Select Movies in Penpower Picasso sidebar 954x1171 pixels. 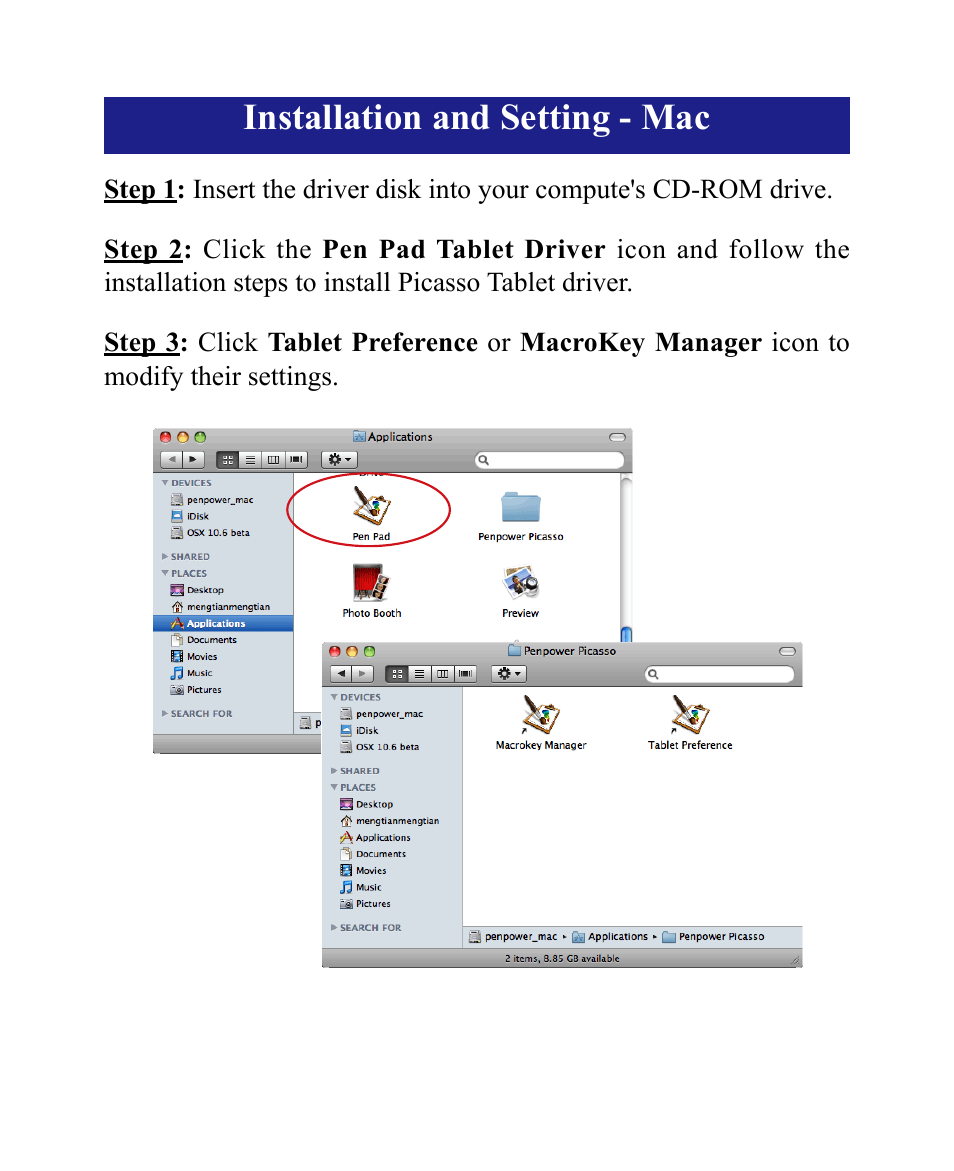(392, 871)
